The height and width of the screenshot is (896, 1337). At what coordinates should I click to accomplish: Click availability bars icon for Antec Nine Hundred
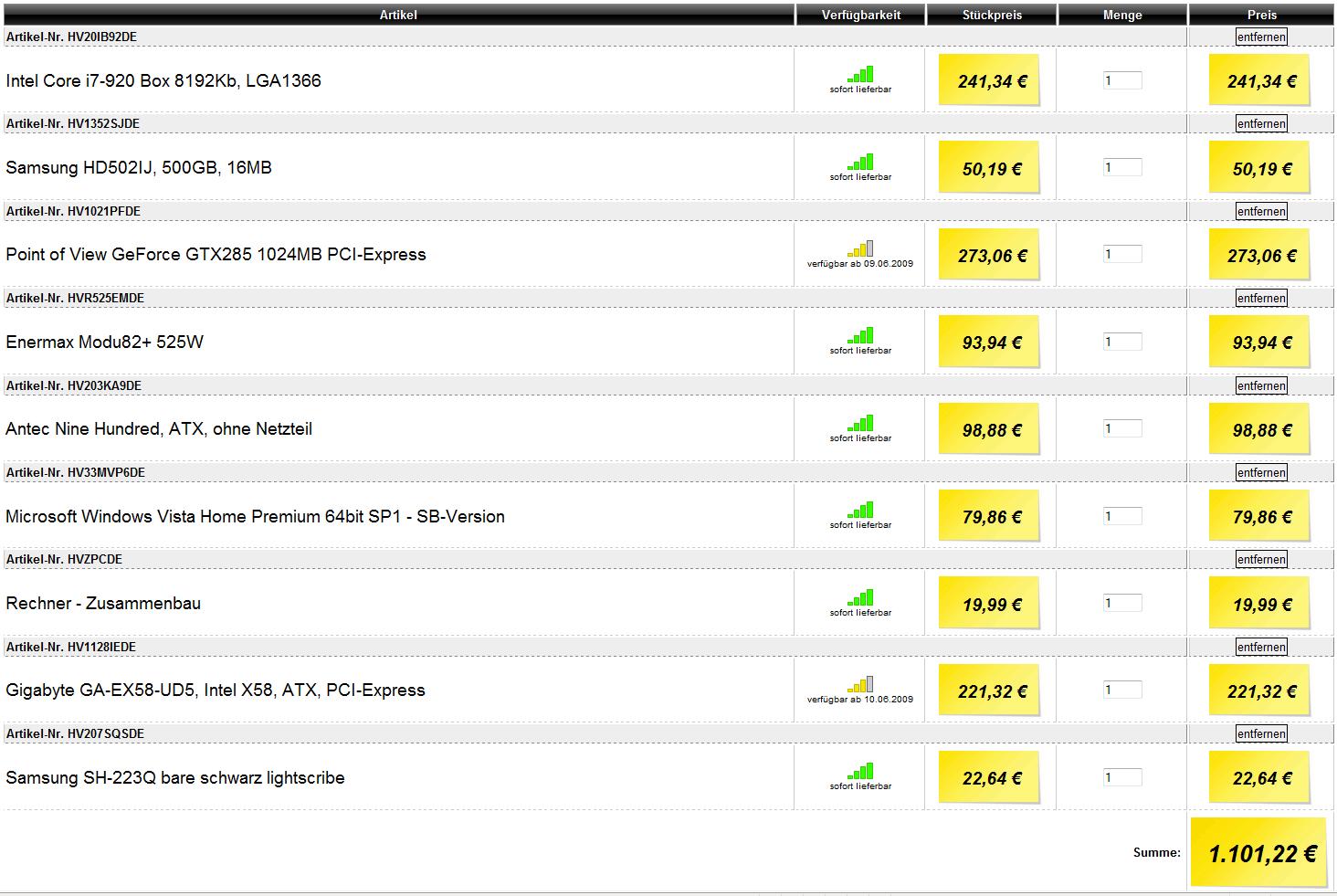860,423
